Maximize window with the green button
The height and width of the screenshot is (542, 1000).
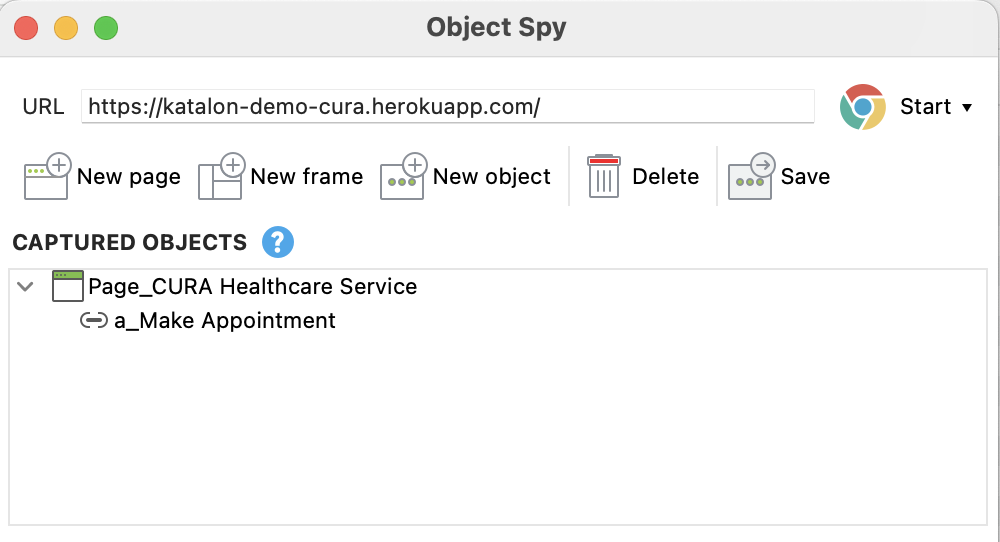[106, 28]
